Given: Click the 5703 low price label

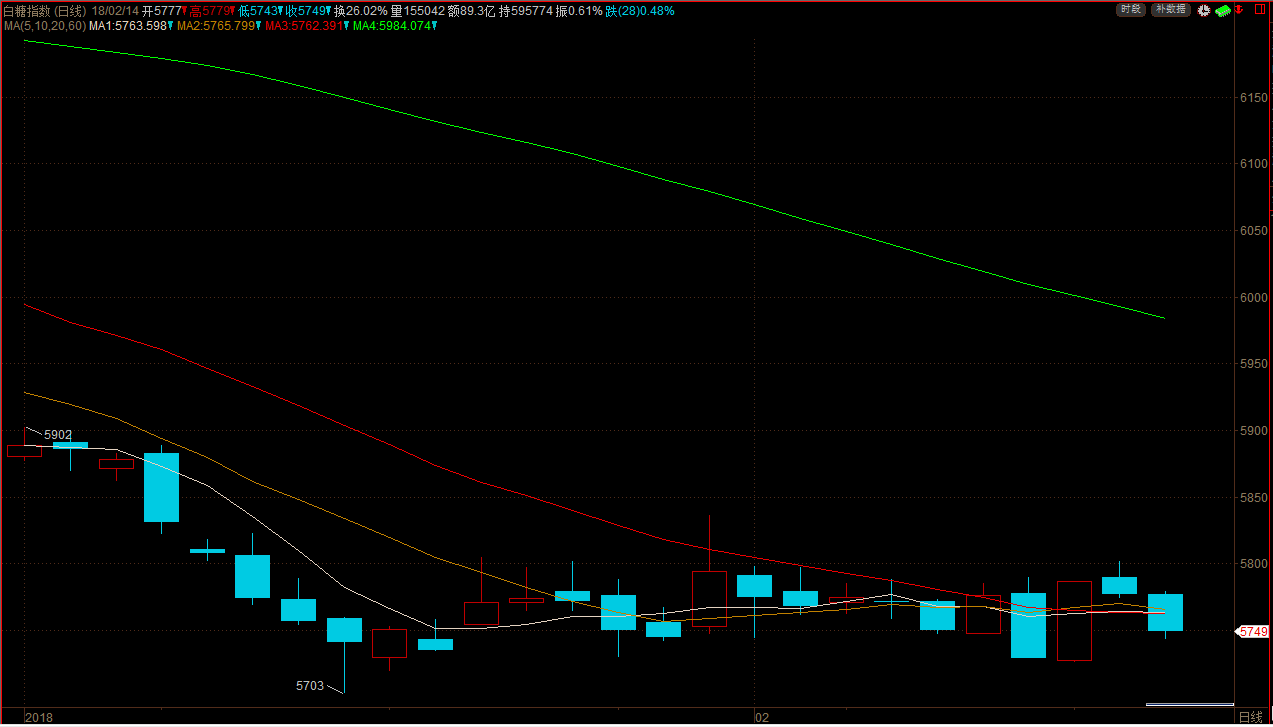Looking at the screenshot, I should click(310, 685).
